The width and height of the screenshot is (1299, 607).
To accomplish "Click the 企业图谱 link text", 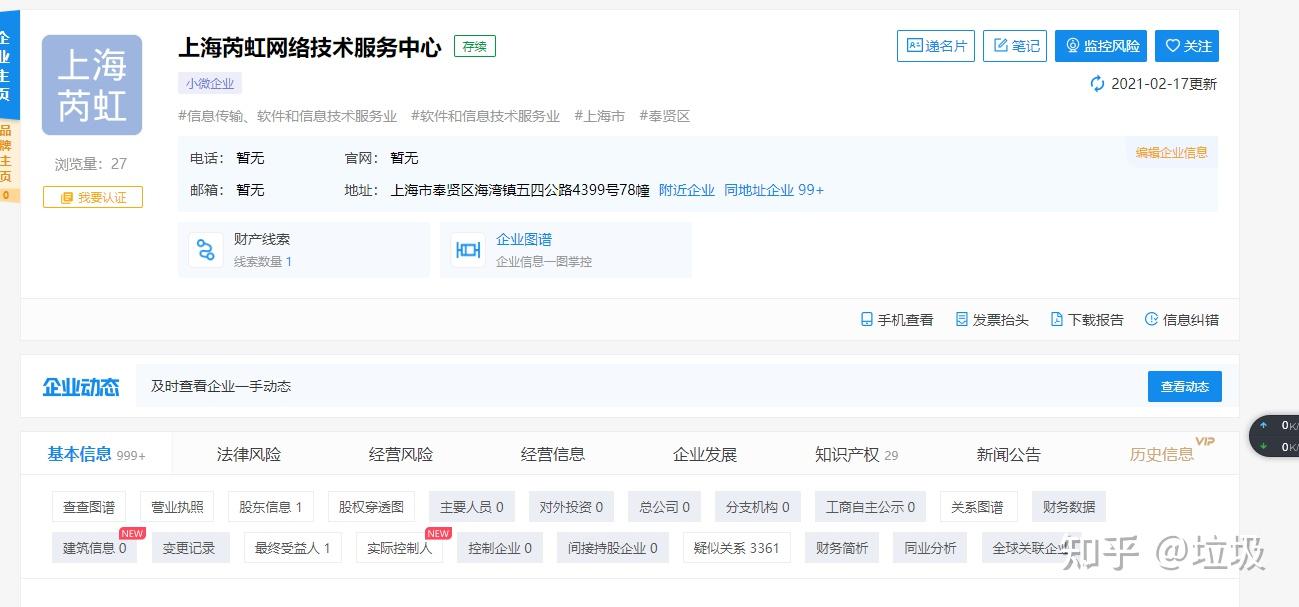I will tap(524, 240).
